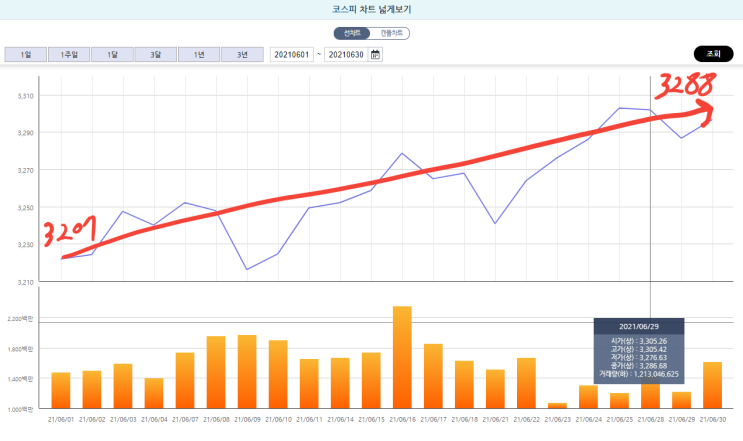Click the 2021/06/29 tooltip header
The image size is (743, 441).
click(x=639, y=326)
